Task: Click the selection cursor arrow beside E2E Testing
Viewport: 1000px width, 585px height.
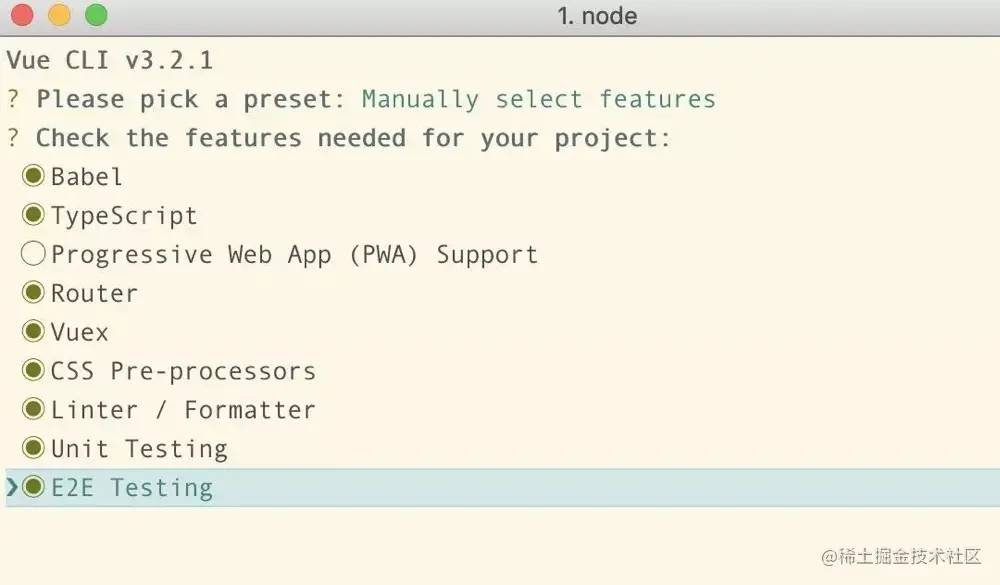Action: tap(12, 488)
